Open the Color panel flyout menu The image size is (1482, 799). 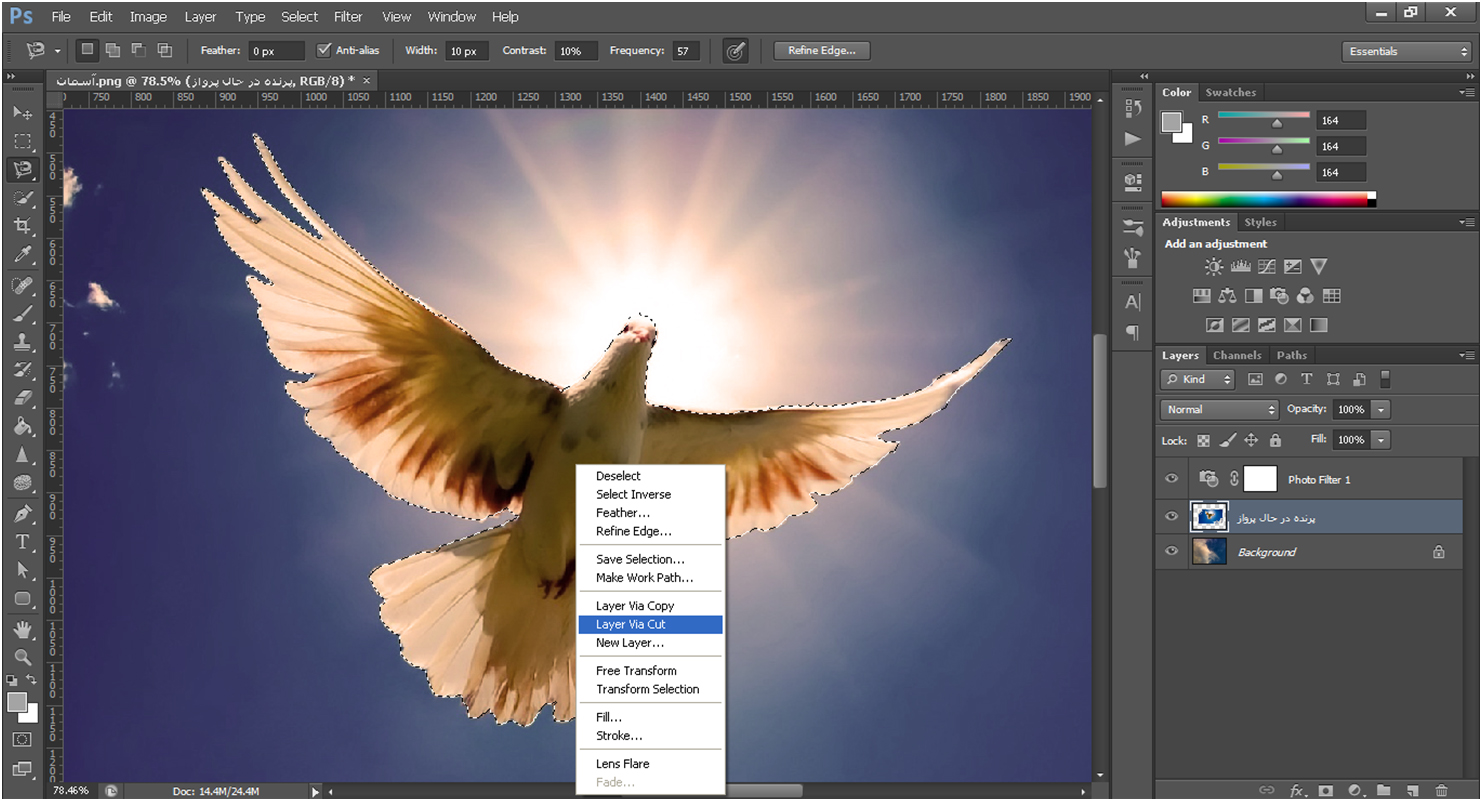click(x=1465, y=92)
